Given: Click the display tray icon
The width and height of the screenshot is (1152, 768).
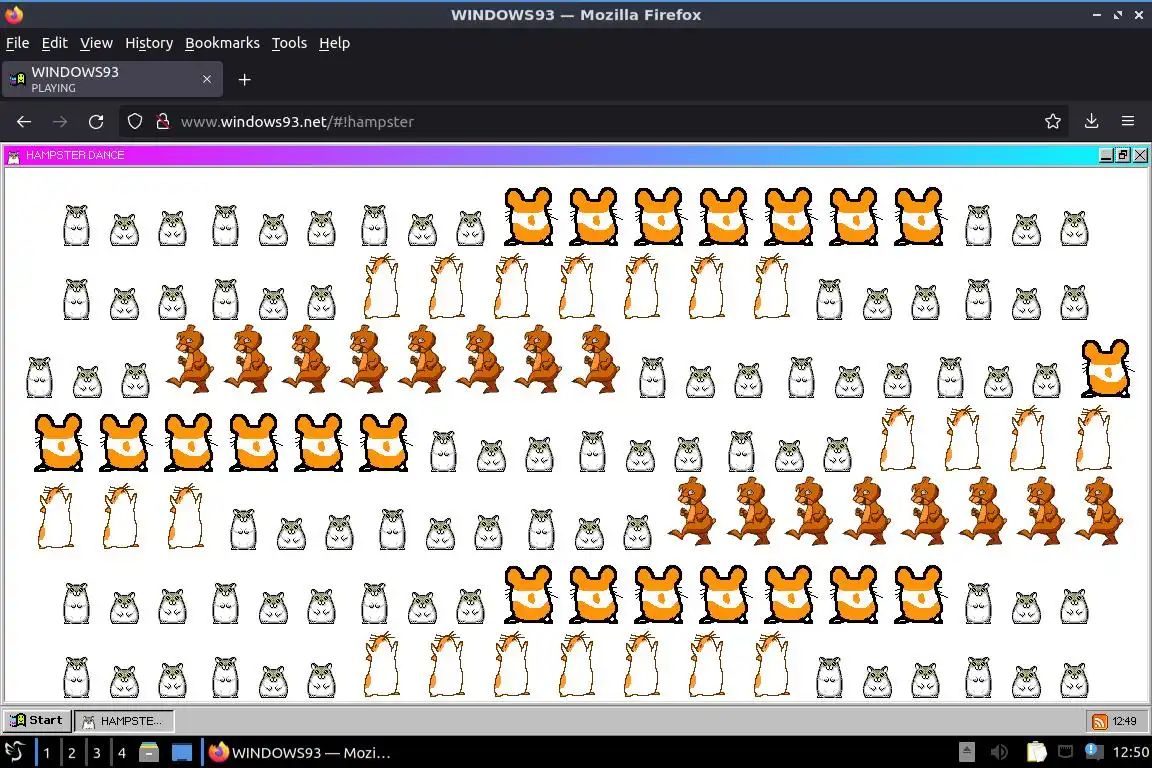Looking at the screenshot, I should tap(1065, 752).
